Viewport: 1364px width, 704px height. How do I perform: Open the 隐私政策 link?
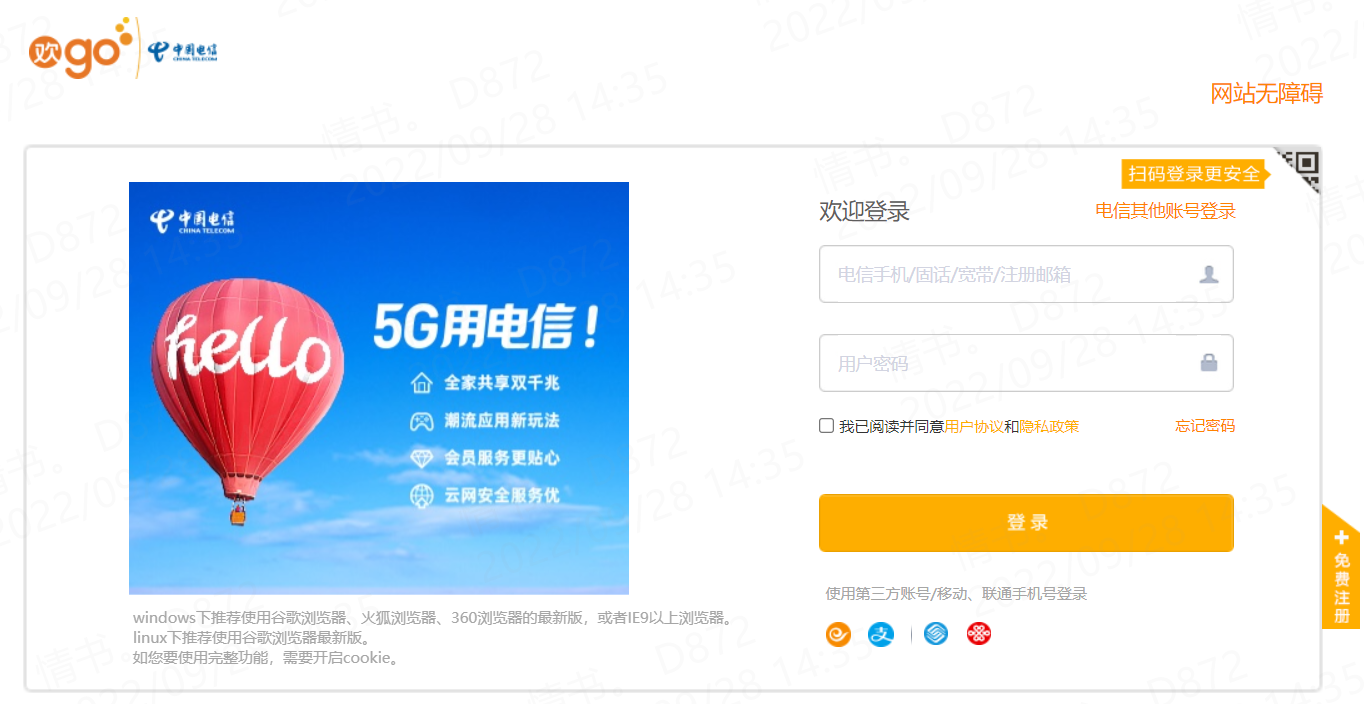coord(1049,426)
